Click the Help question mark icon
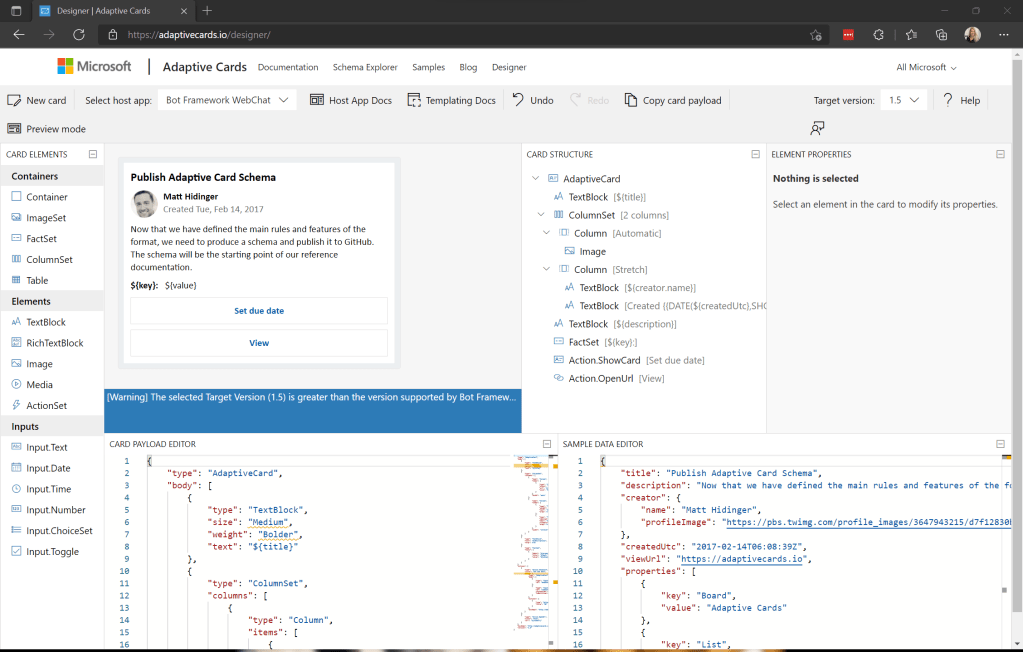Viewport: 1023px width, 652px height. pyautogui.click(x=947, y=100)
